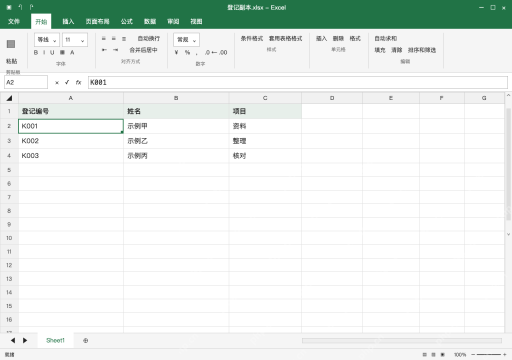Toggle Italic (I) formatting
This screenshot has width=512, height=360.
point(44,53)
